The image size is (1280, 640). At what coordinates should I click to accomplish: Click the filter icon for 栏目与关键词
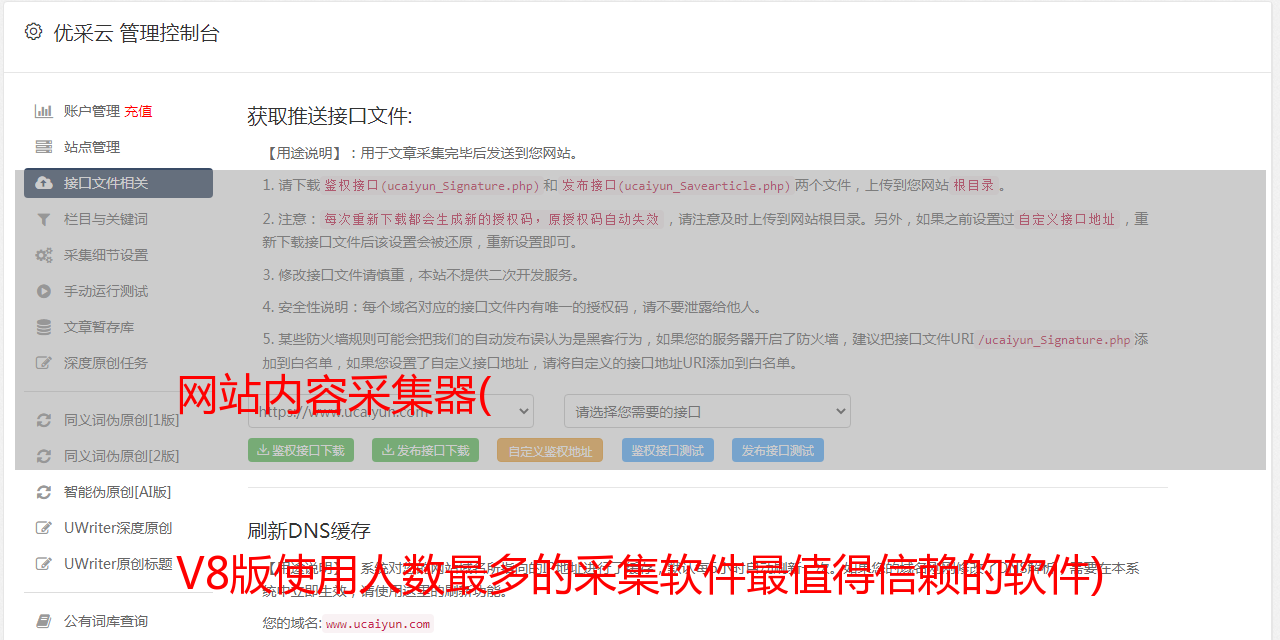click(44, 219)
